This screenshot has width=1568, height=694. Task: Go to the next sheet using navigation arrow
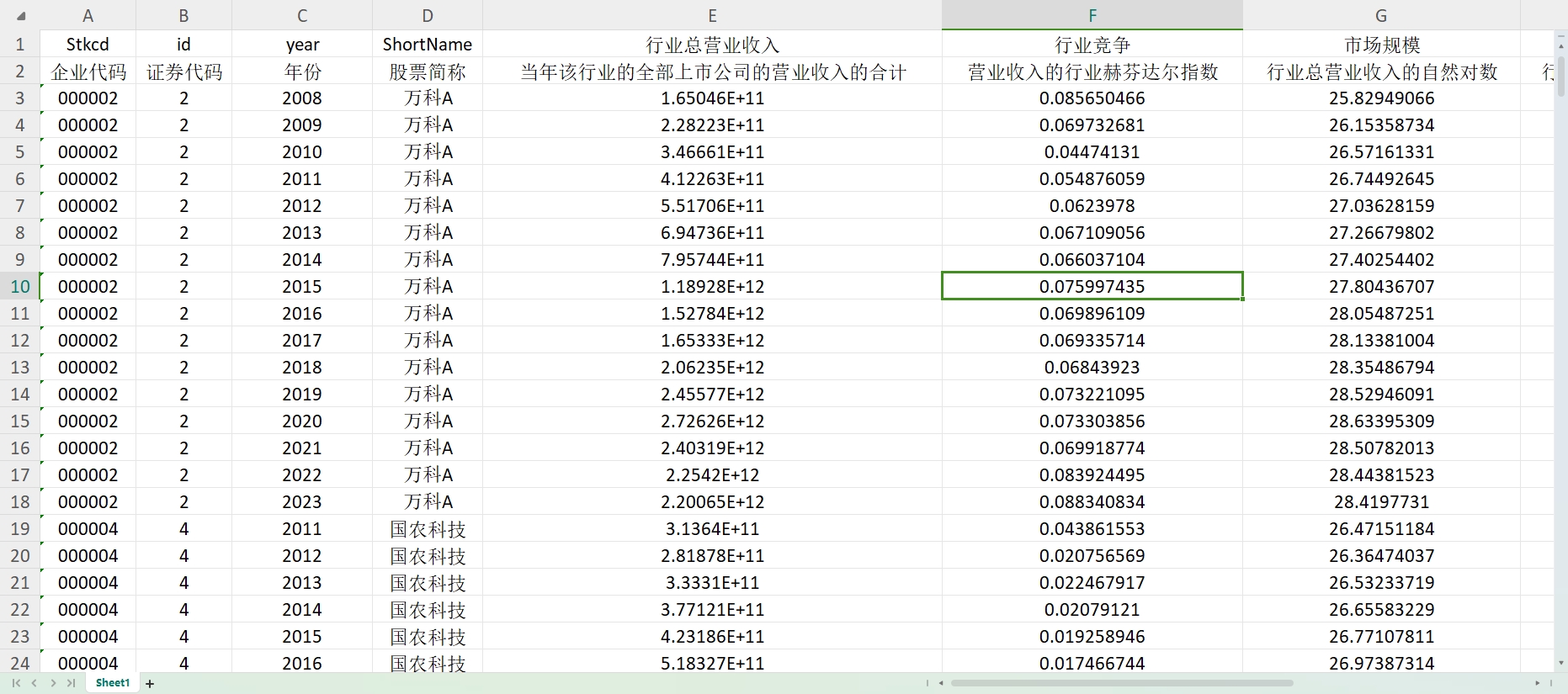pyautogui.click(x=53, y=683)
